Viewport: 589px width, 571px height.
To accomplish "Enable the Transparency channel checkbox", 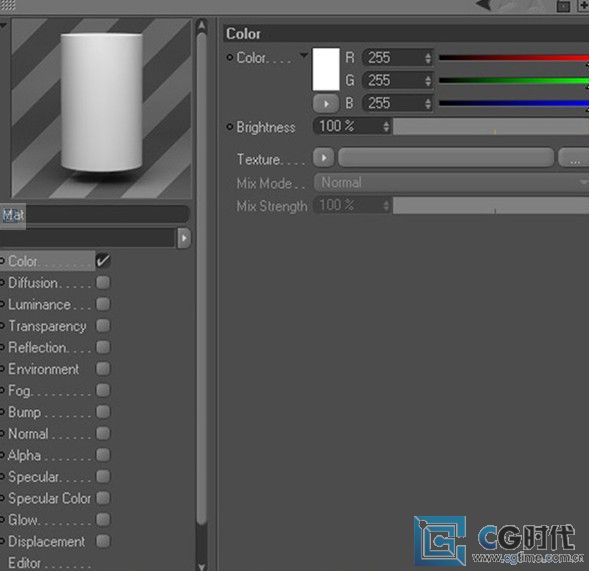I will (103, 325).
